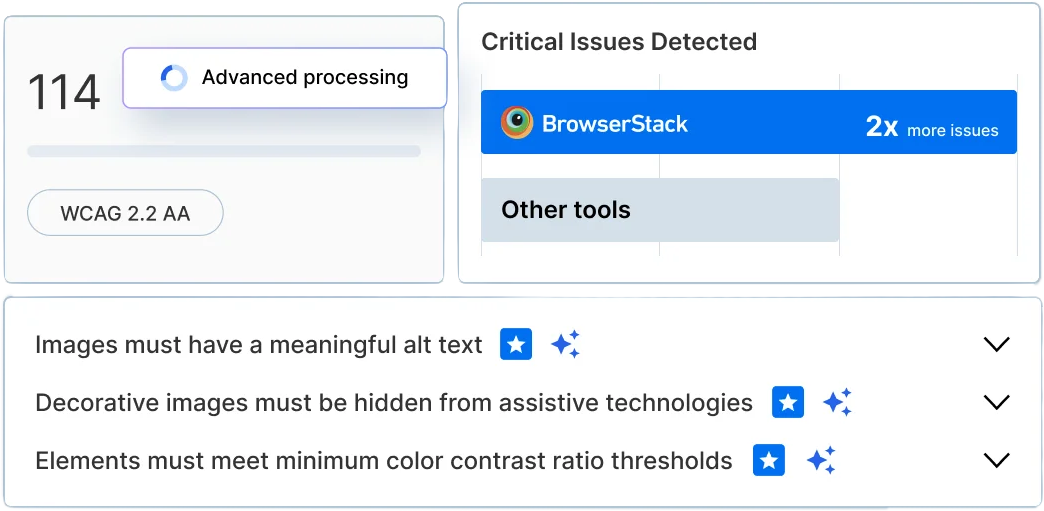Expand the meaningful alt text issue row
The height and width of the screenshot is (511, 1044).
click(x=996, y=345)
